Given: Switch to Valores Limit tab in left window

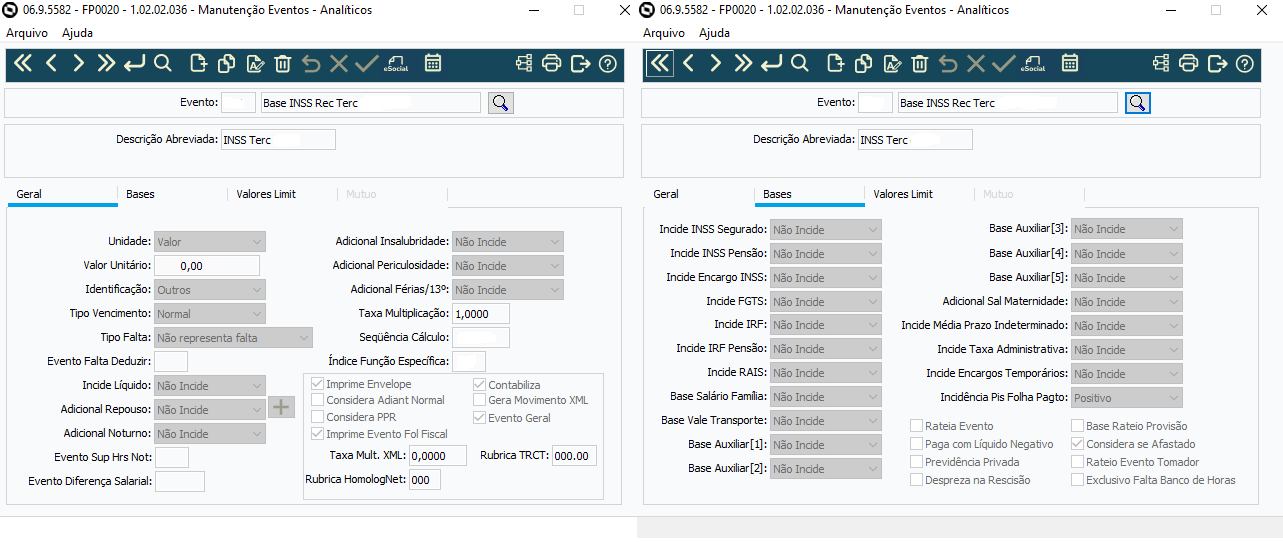Looking at the screenshot, I should click(x=266, y=194).
